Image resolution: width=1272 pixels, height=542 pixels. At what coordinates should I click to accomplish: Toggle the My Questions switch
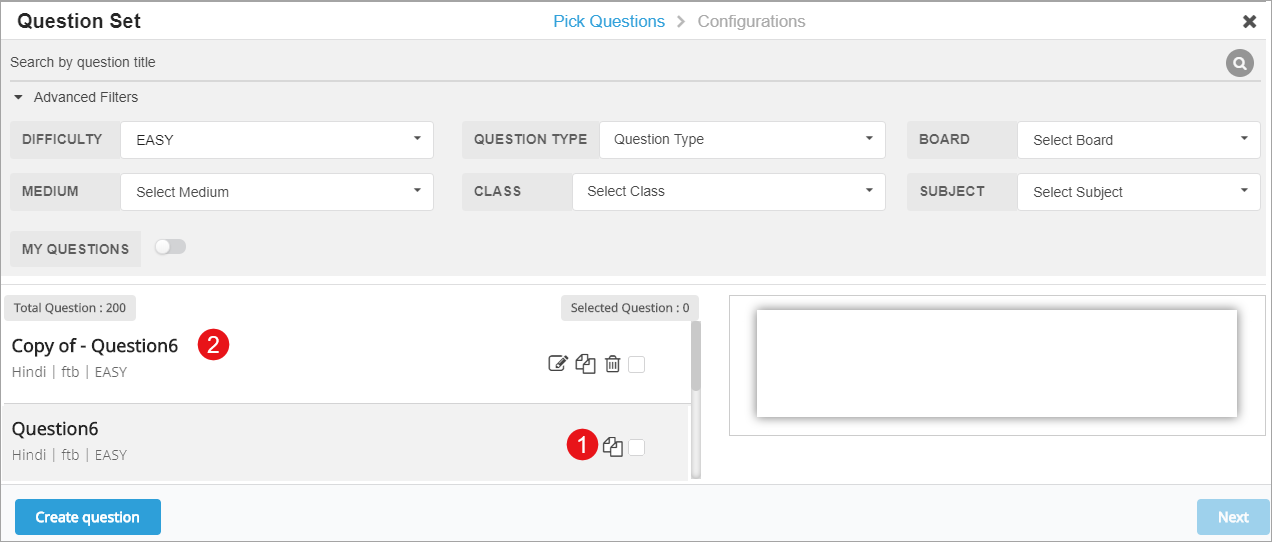tap(170, 247)
